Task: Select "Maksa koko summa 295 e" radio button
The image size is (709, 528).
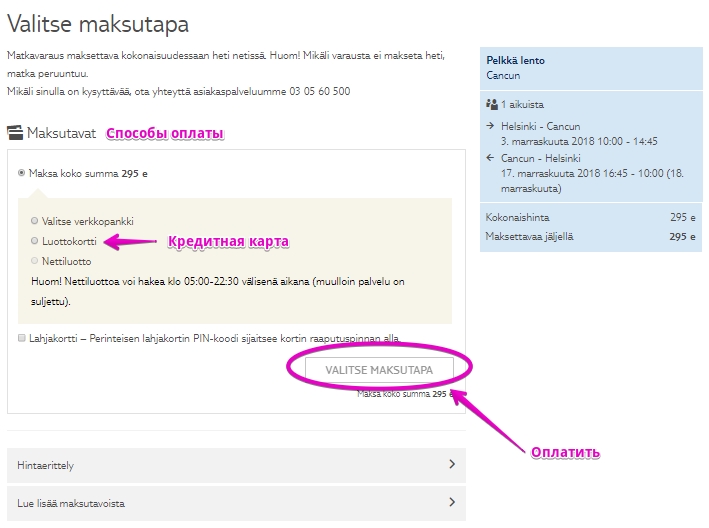Action: pyautogui.click(x=21, y=173)
